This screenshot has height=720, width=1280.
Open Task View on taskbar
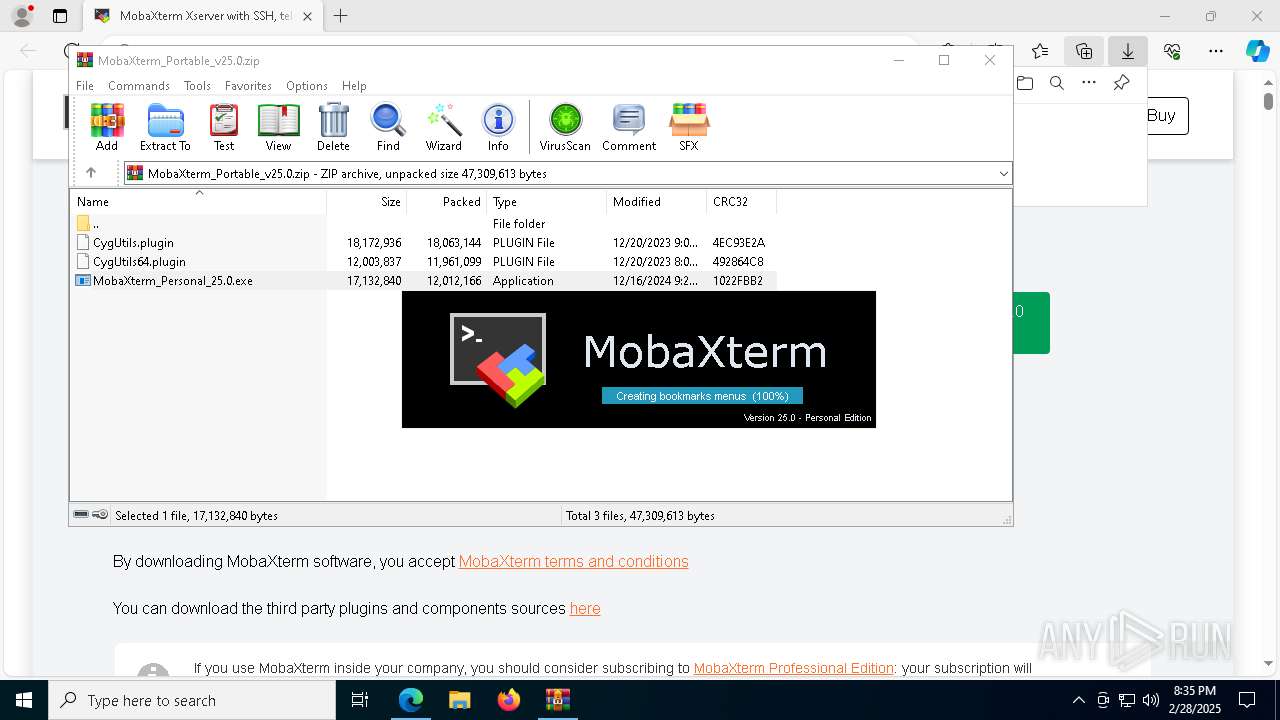click(x=360, y=700)
